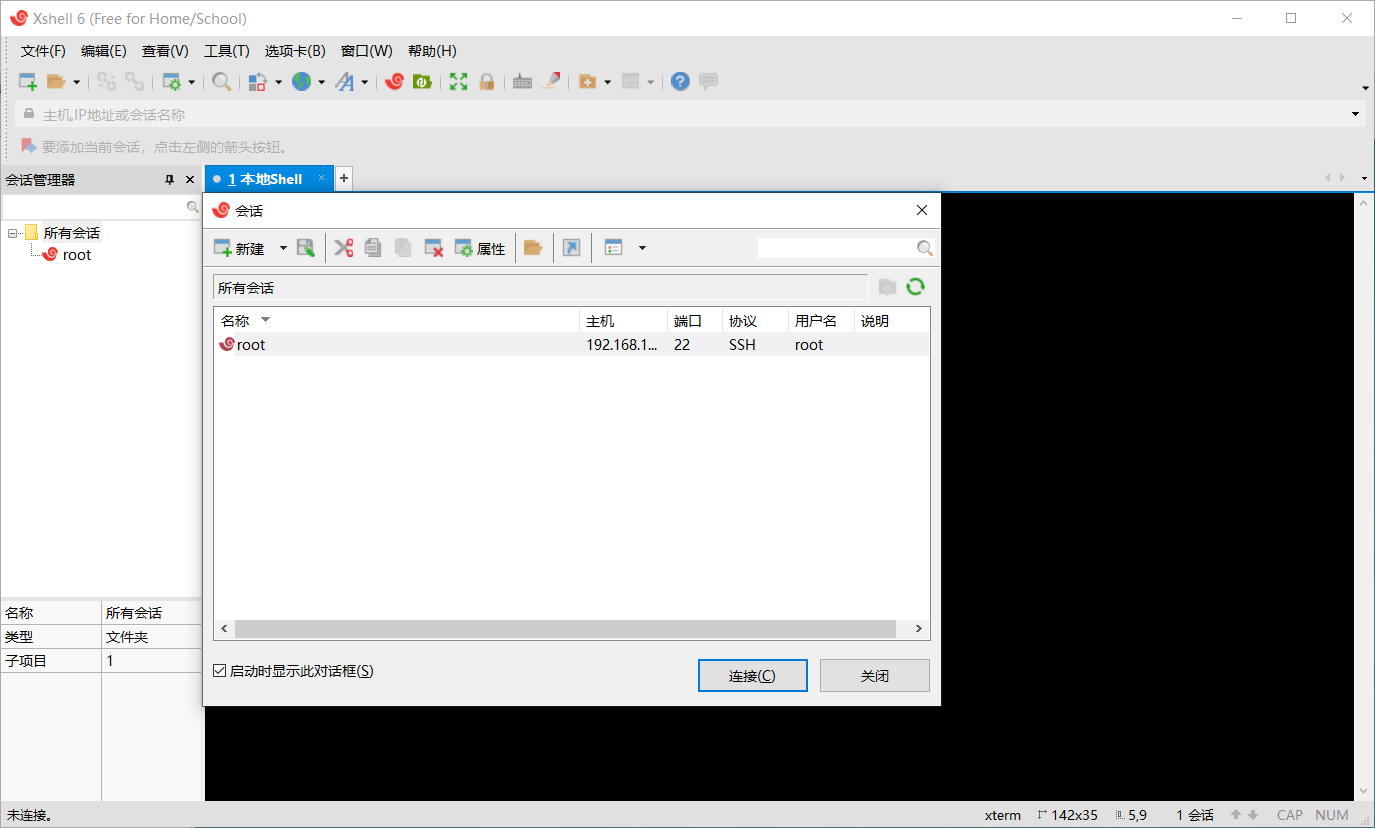Click the 新建 button in Sessions dialog

[x=240, y=248]
